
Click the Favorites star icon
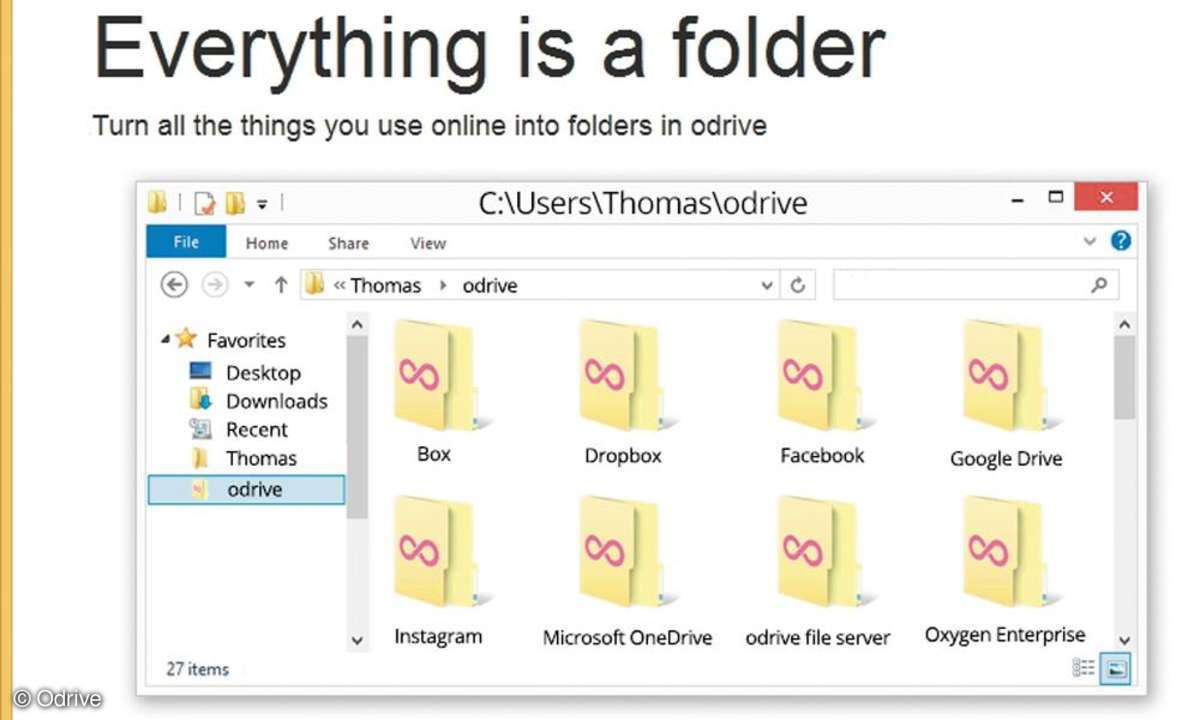click(186, 339)
